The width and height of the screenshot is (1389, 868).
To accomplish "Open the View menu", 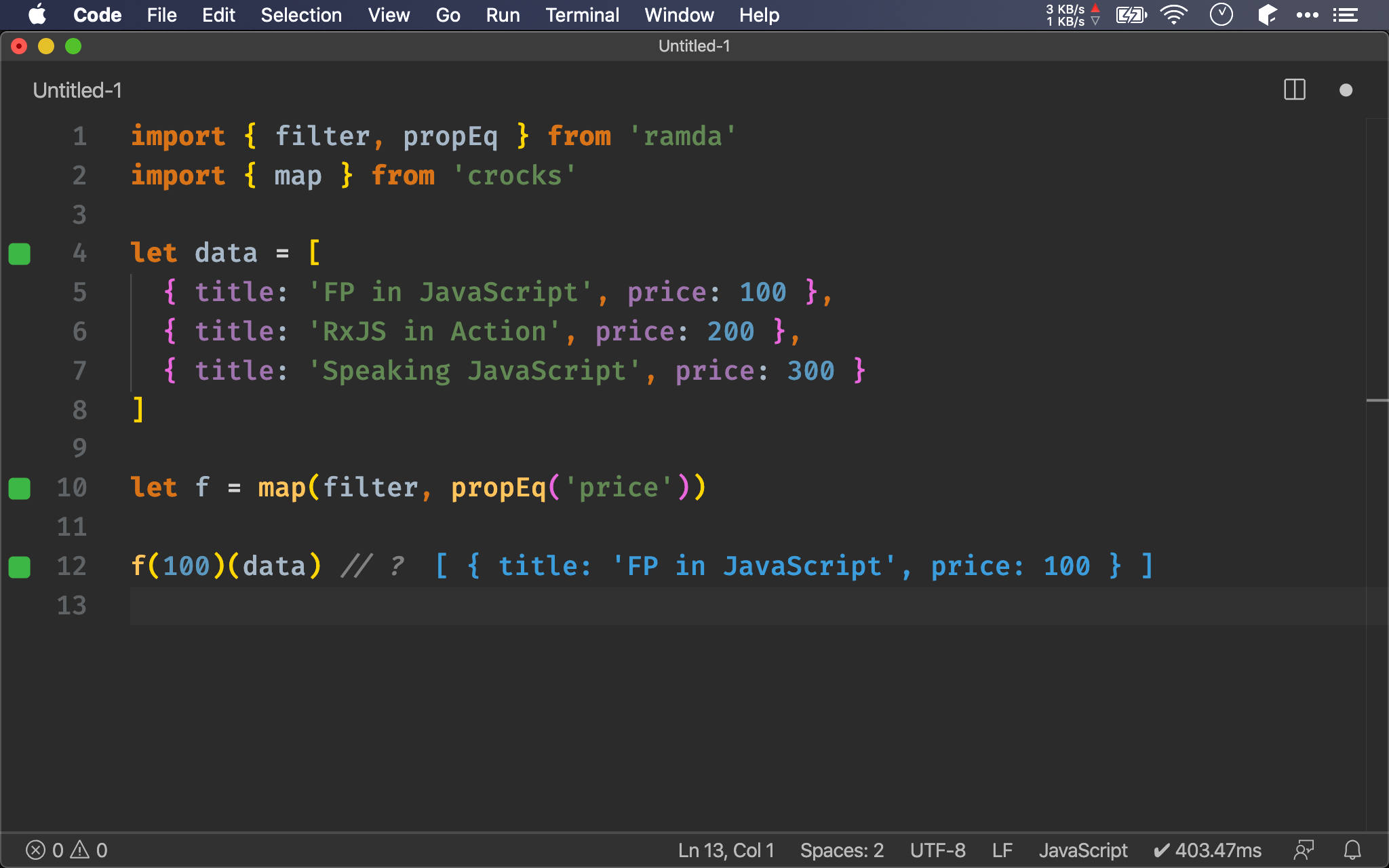I will click(389, 15).
